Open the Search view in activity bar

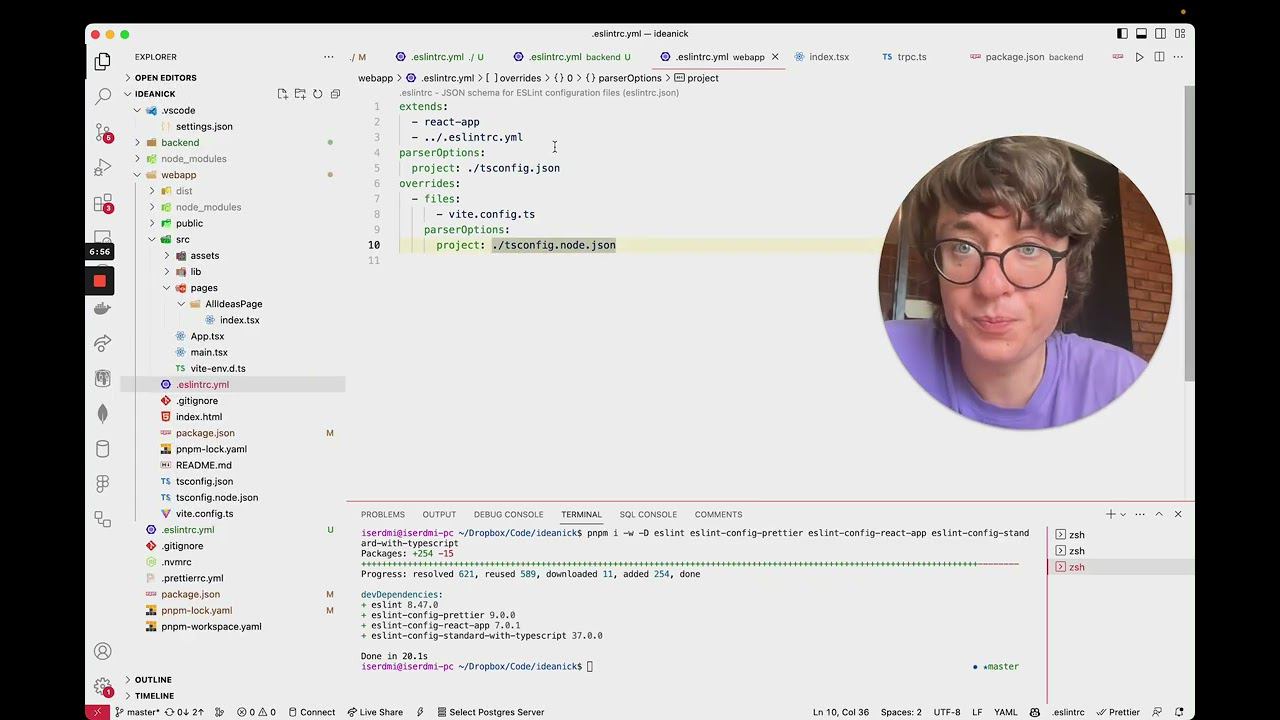pyautogui.click(x=102, y=97)
